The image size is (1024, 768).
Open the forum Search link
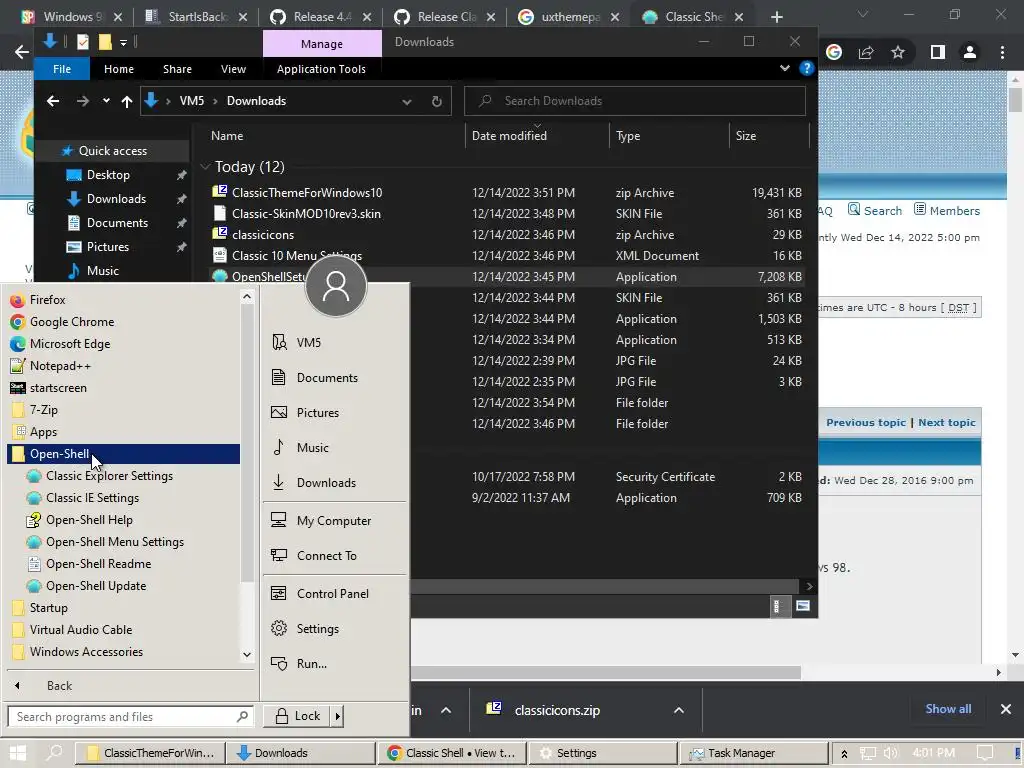874,210
